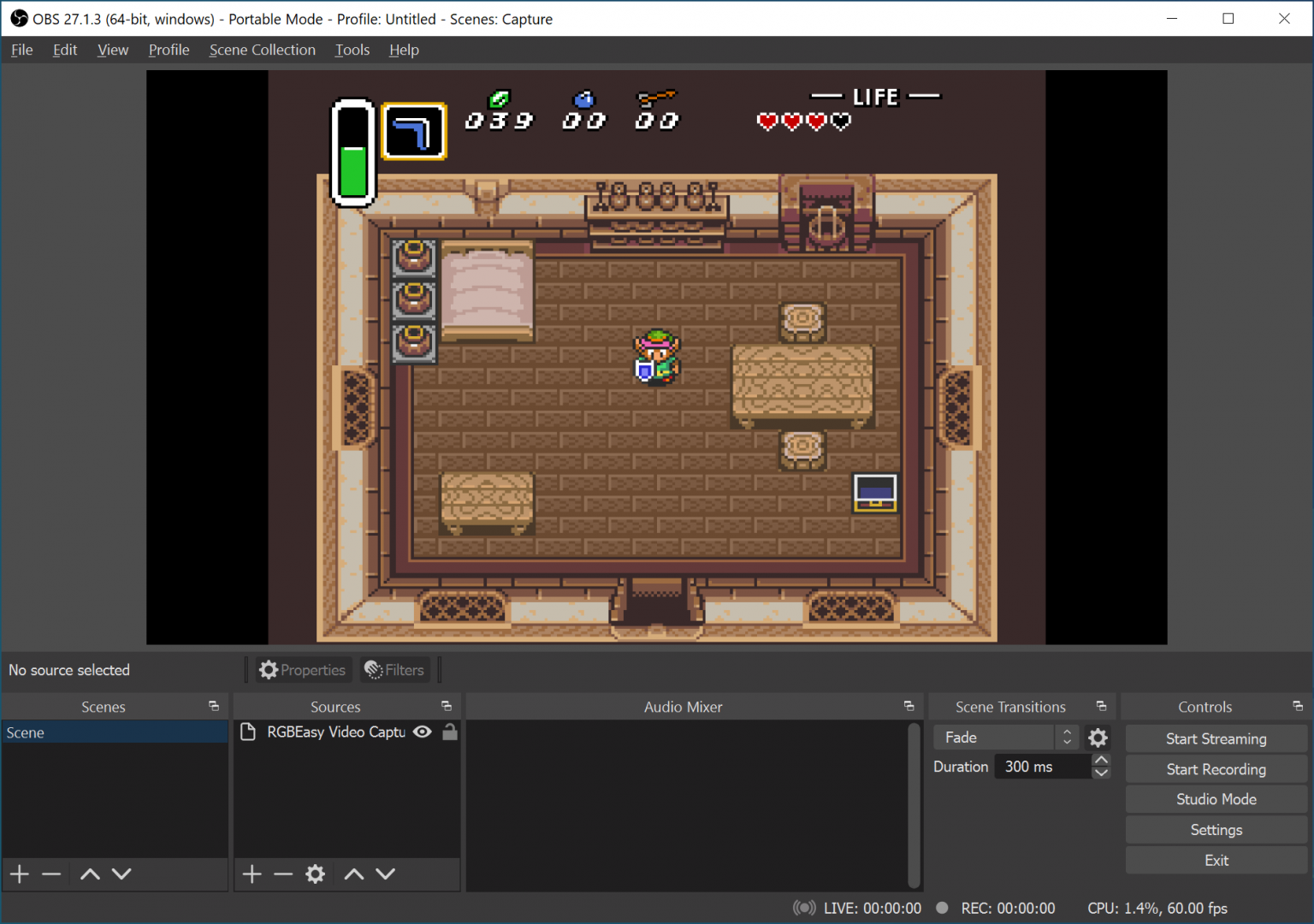Move source up in Sources list
This screenshot has width=1314, height=924.
(354, 874)
